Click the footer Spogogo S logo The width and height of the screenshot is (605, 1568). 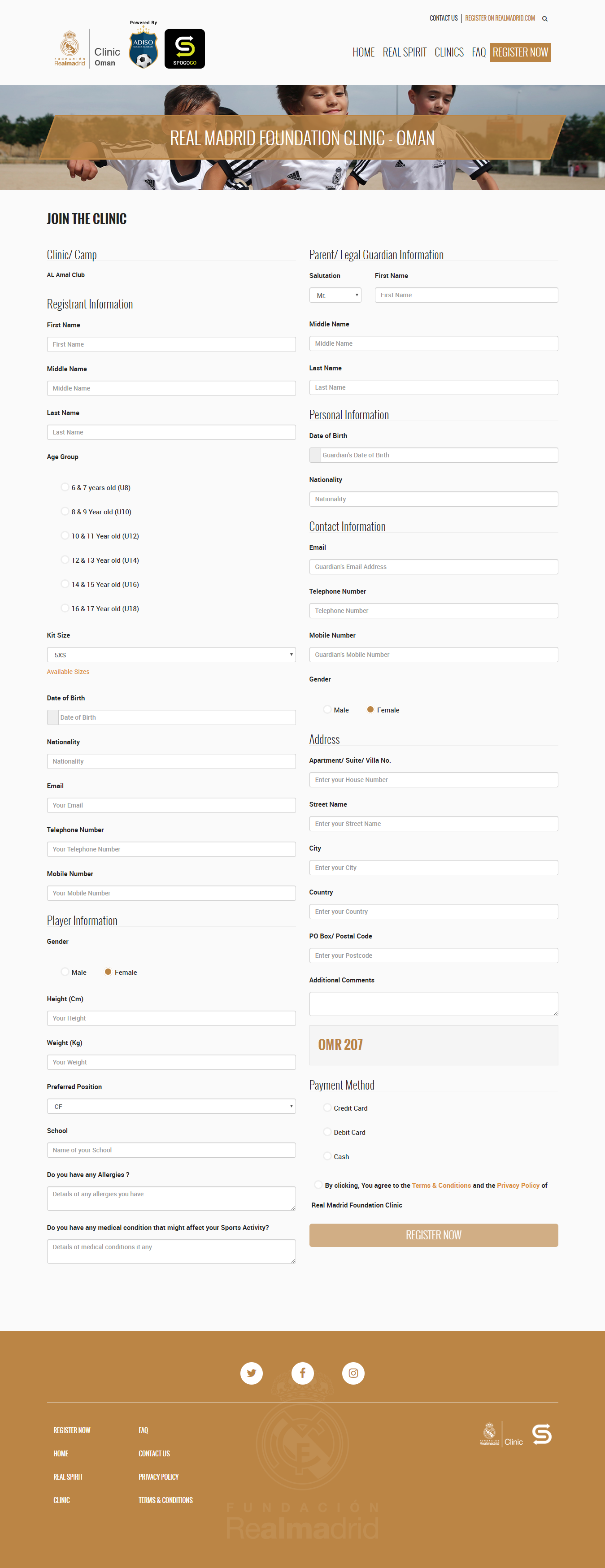tap(542, 1434)
